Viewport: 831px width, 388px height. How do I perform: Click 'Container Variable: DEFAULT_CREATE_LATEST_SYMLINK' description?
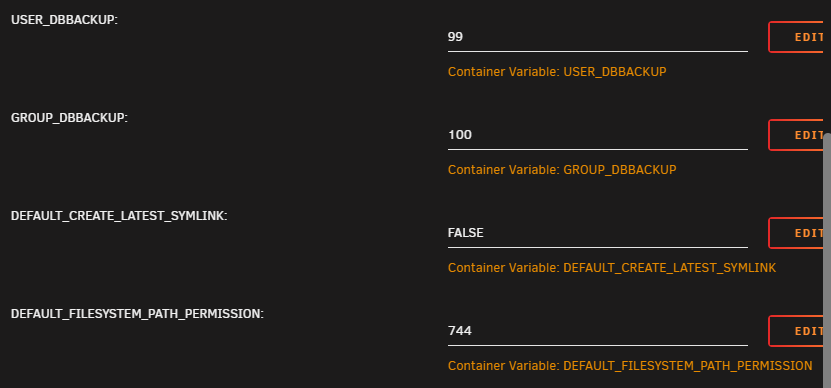point(612,268)
